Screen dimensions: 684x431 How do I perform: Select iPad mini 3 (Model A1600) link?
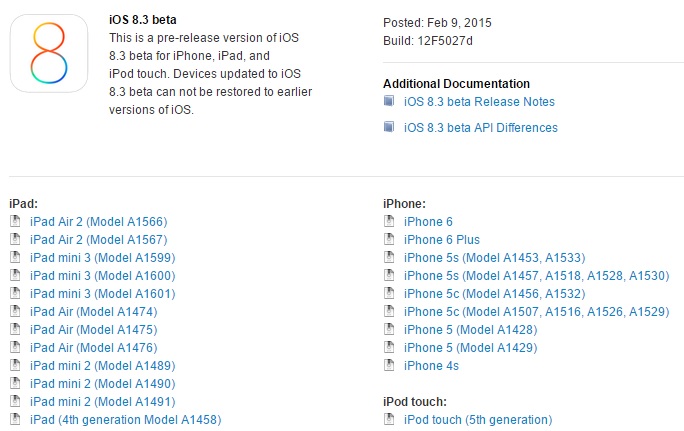point(103,276)
